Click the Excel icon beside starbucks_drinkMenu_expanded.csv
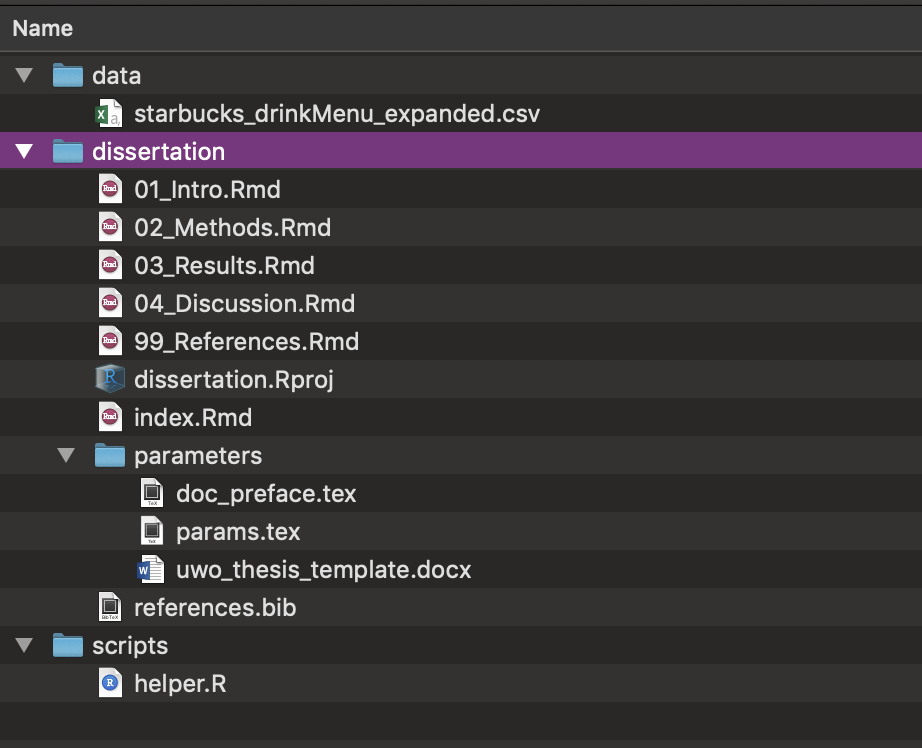The width and height of the screenshot is (922, 748). [x=108, y=114]
